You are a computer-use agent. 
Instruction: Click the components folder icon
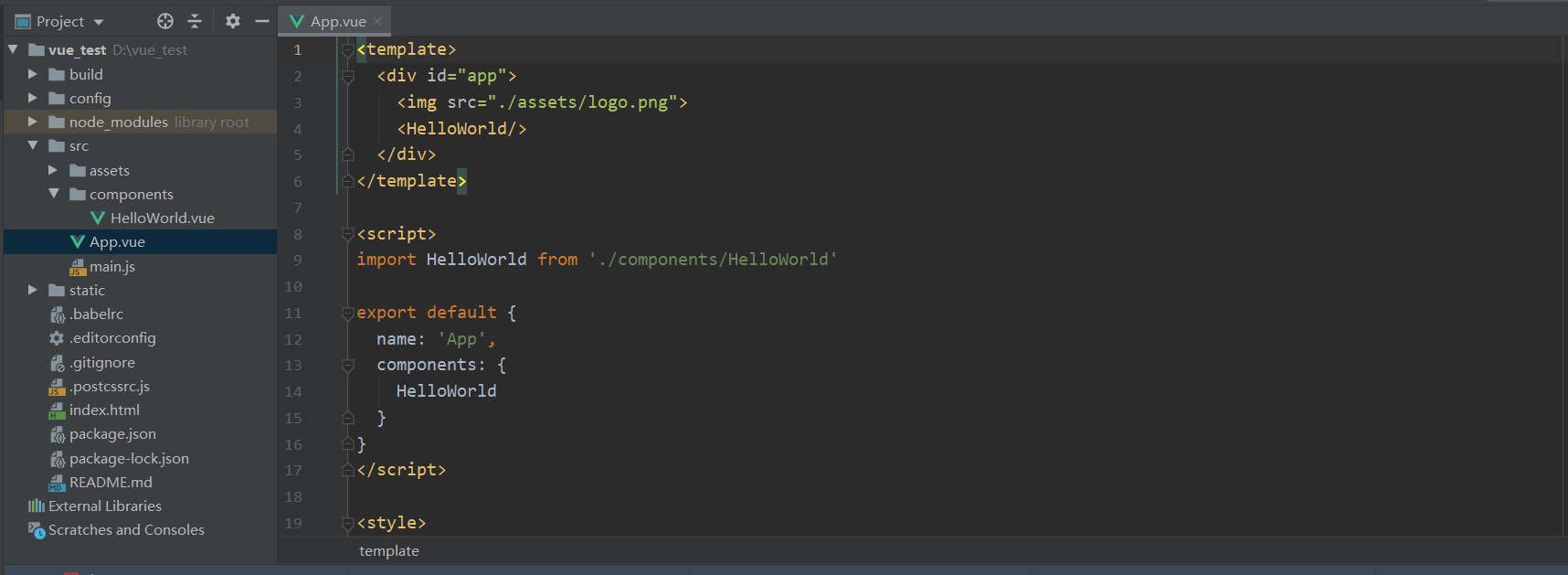pos(77,194)
